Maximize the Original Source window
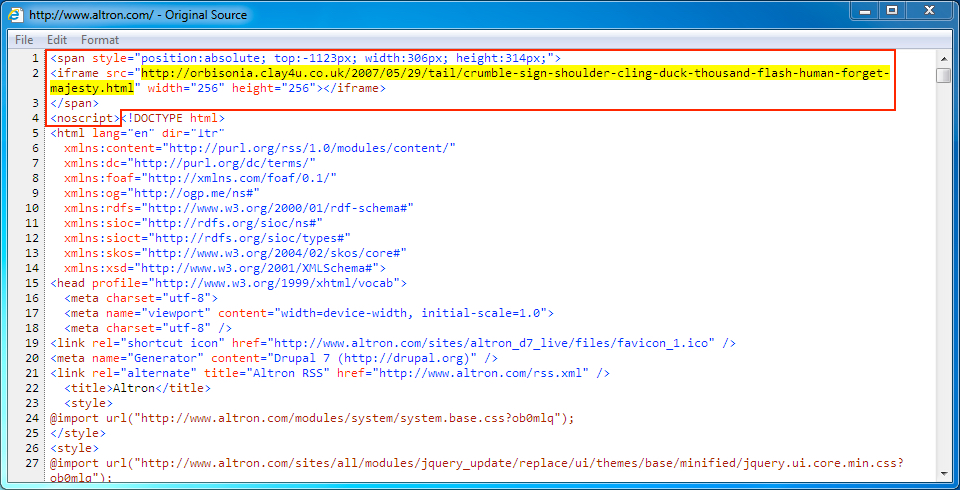The height and width of the screenshot is (490, 960). click(x=891, y=11)
